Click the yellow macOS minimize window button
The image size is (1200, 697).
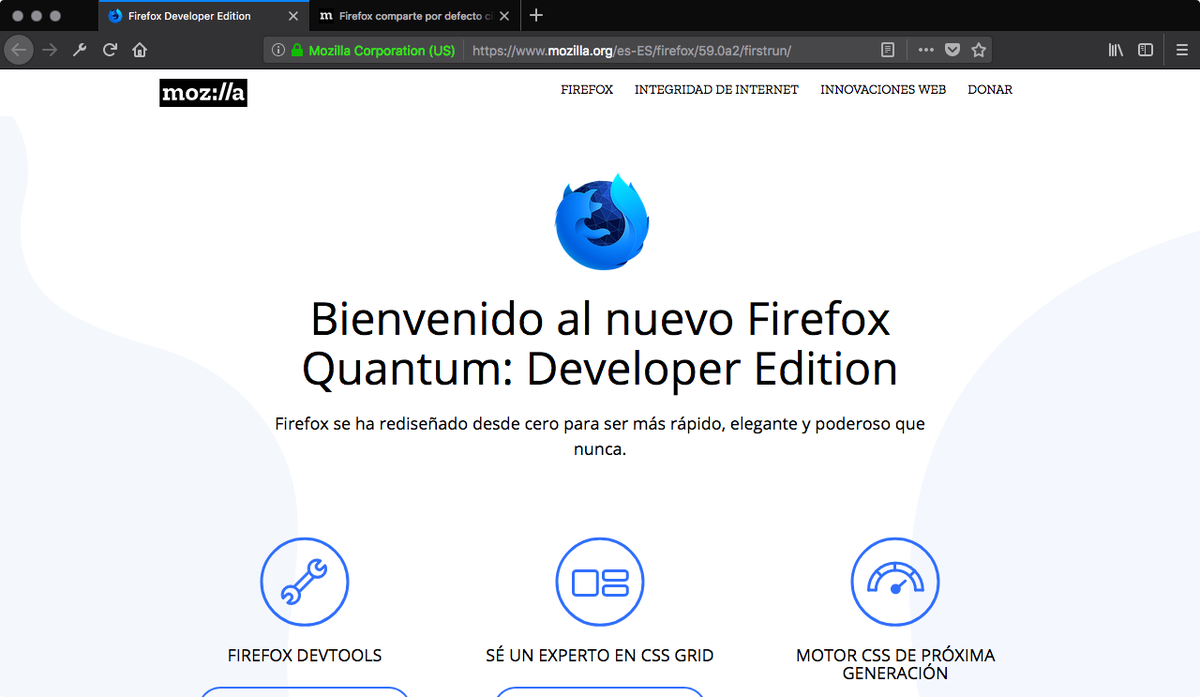pyautogui.click(x=35, y=16)
